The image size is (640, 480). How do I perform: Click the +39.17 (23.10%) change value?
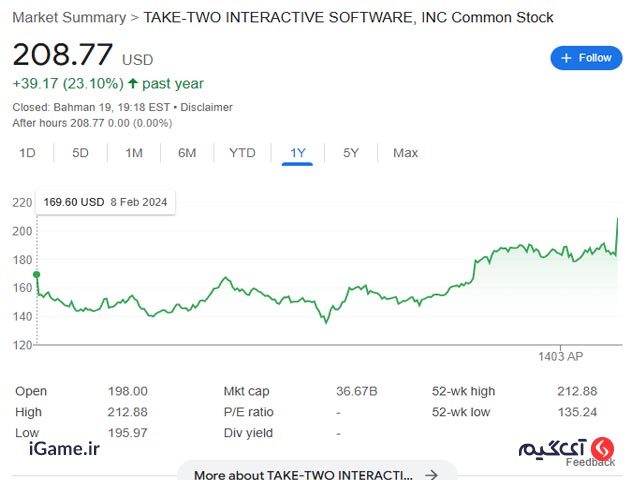(x=68, y=84)
